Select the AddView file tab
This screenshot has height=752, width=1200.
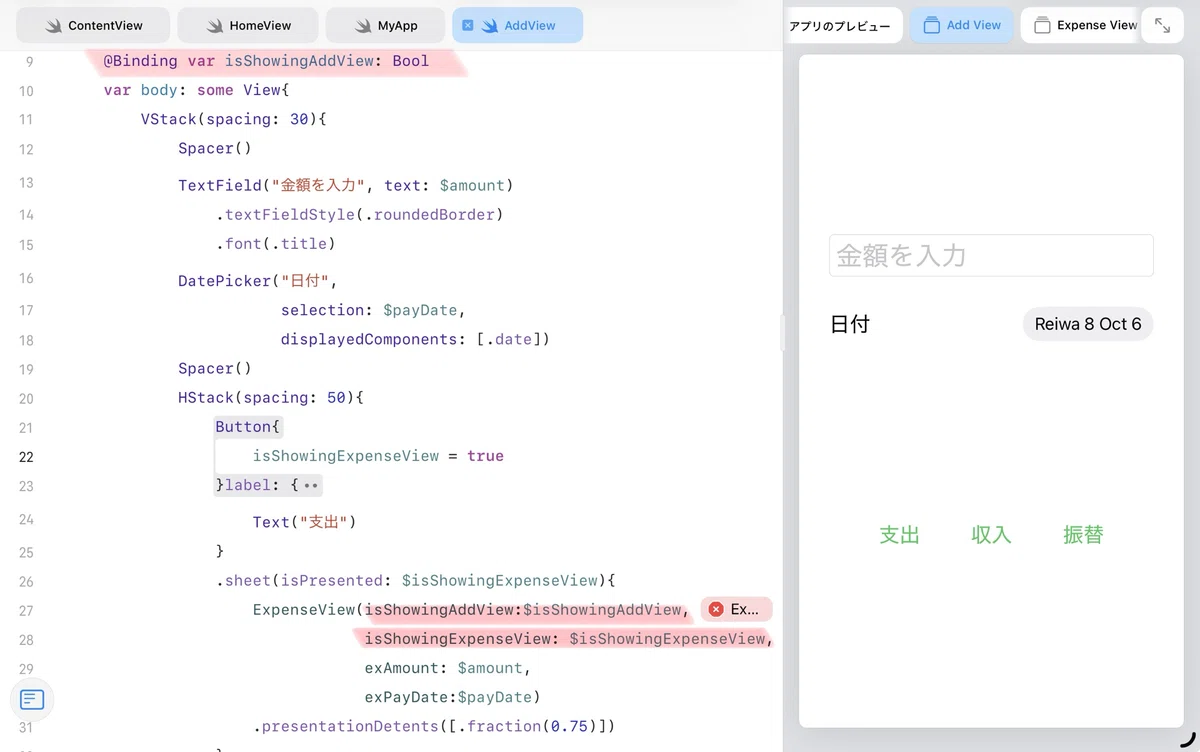[x=517, y=25]
